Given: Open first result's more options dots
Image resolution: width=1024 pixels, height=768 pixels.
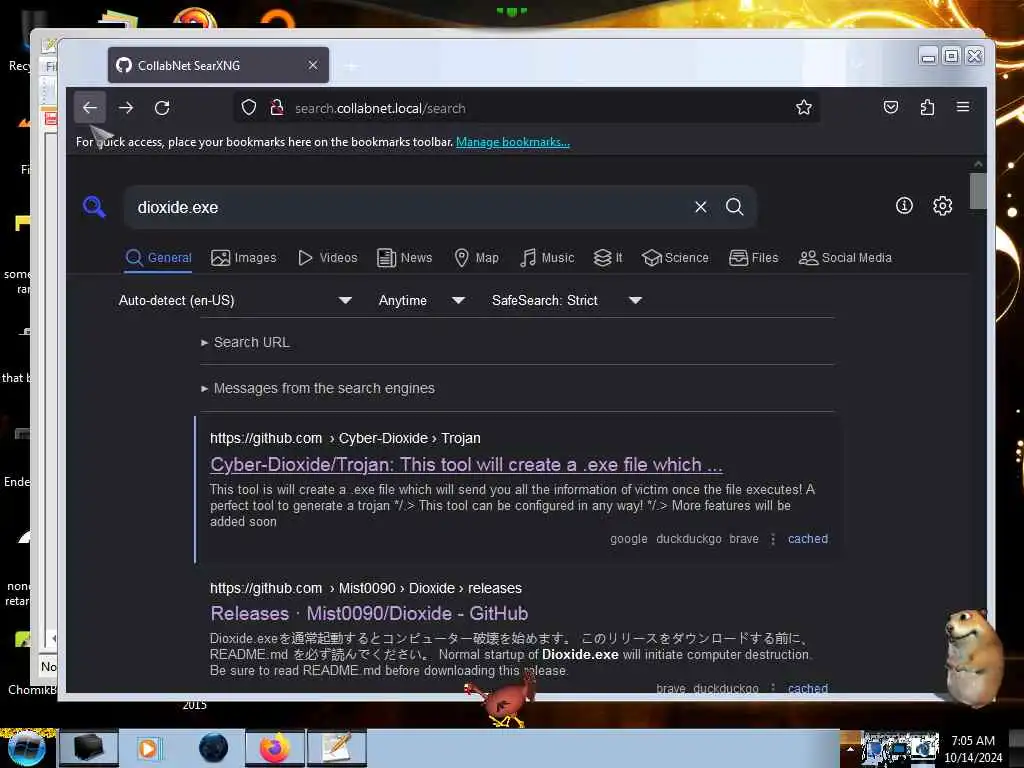Looking at the screenshot, I should tap(773, 539).
